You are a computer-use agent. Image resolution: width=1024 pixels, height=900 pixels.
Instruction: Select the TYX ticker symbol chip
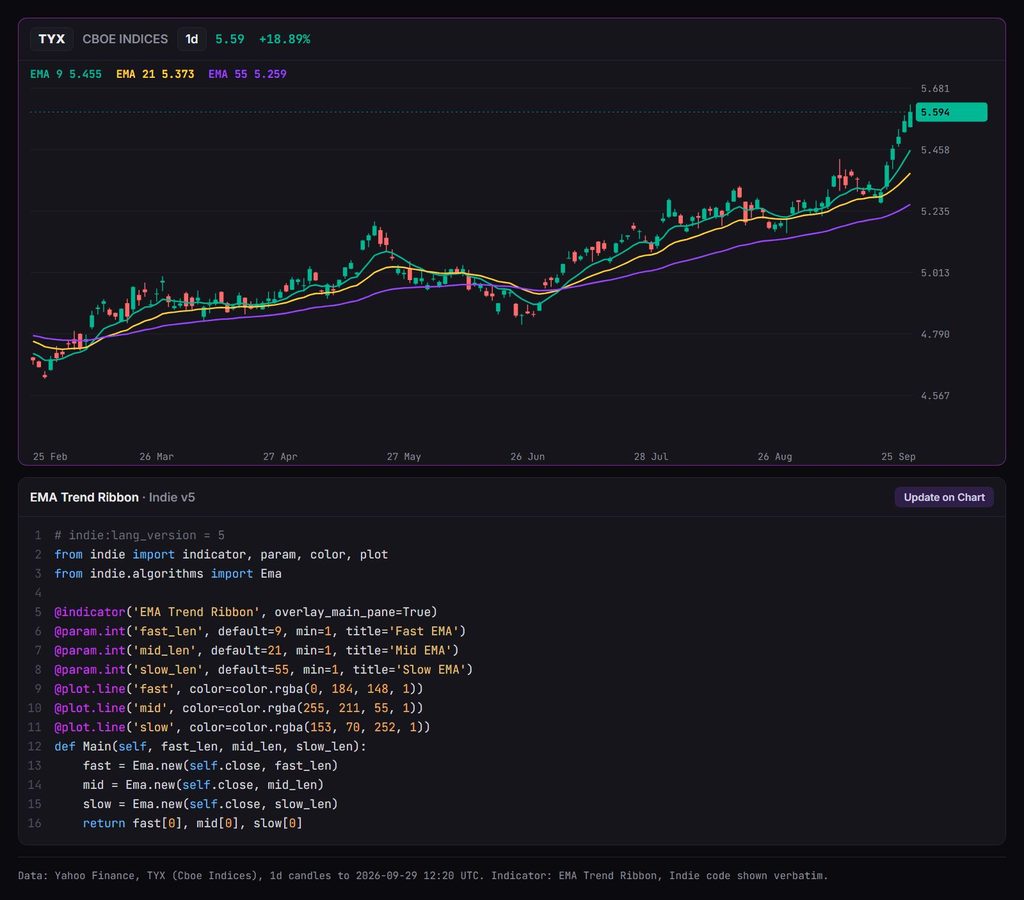pyautogui.click(x=52, y=39)
